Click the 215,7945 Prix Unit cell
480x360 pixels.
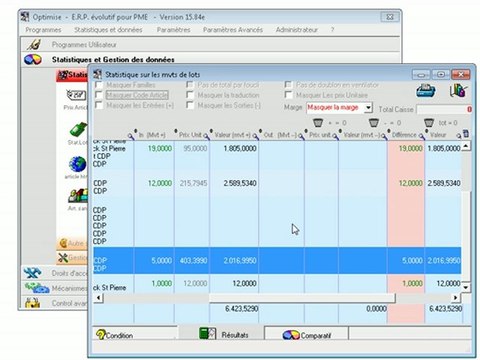click(194, 183)
